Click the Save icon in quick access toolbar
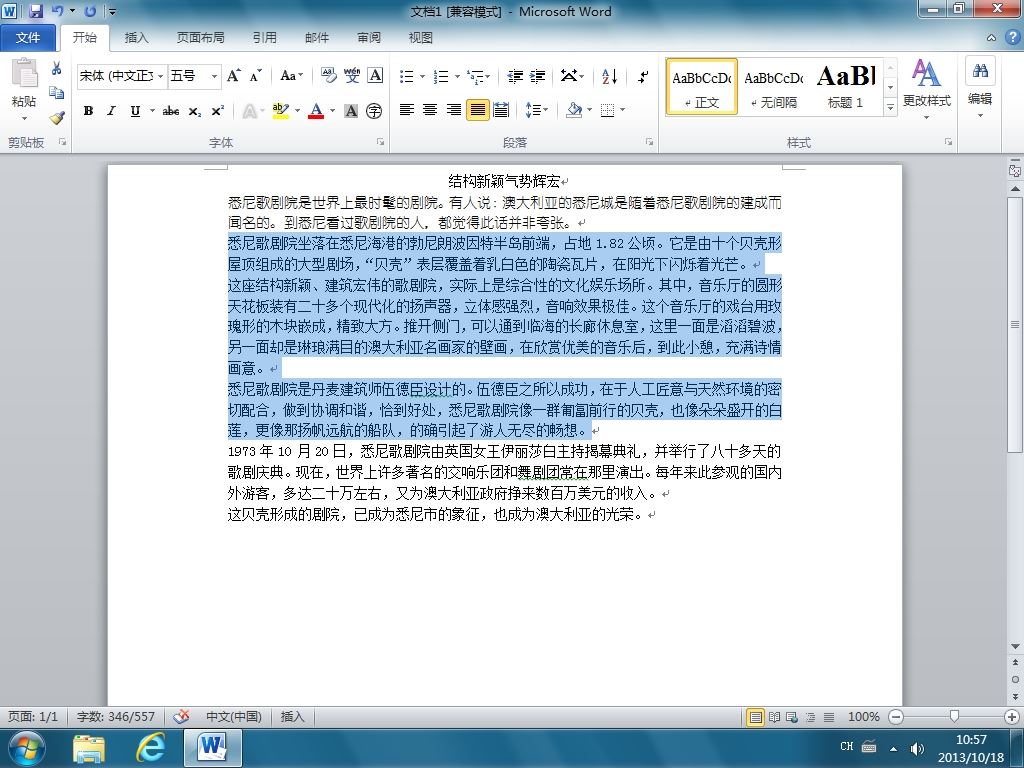The image size is (1024, 768). pyautogui.click(x=35, y=11)
